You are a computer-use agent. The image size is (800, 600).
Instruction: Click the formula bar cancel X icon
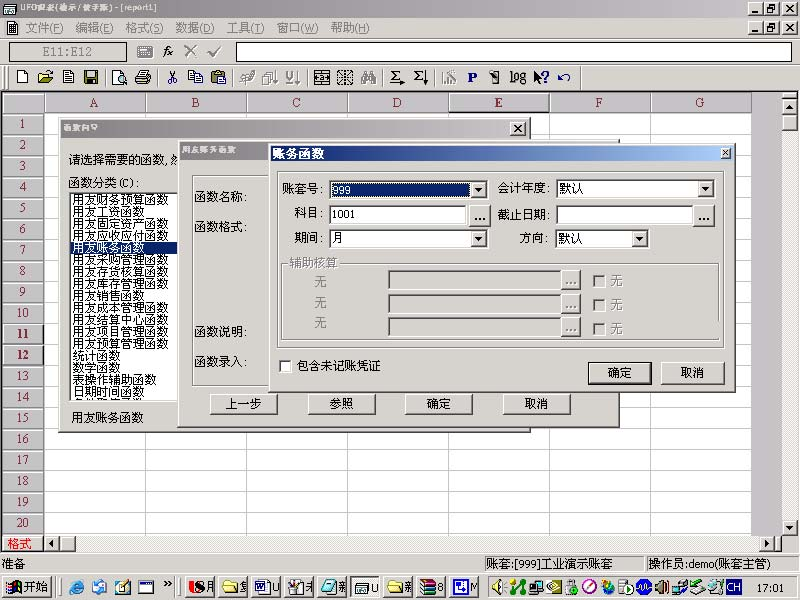point(190,51)
